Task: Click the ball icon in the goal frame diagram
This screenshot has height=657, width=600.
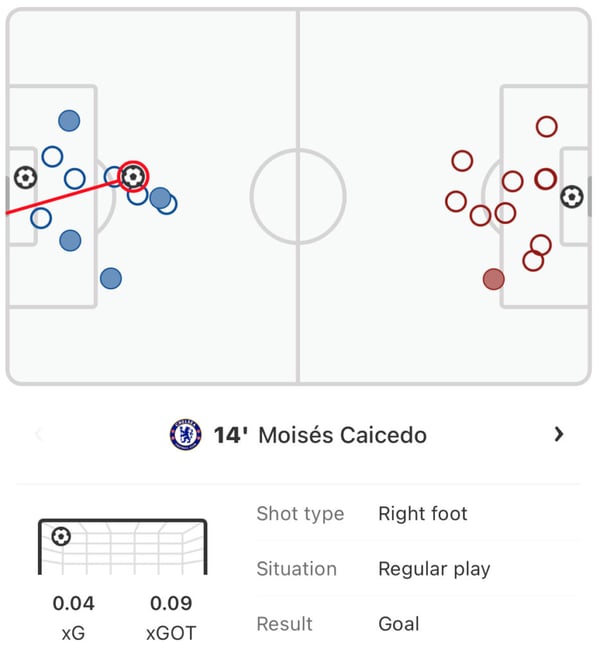Action: point(61,537)
